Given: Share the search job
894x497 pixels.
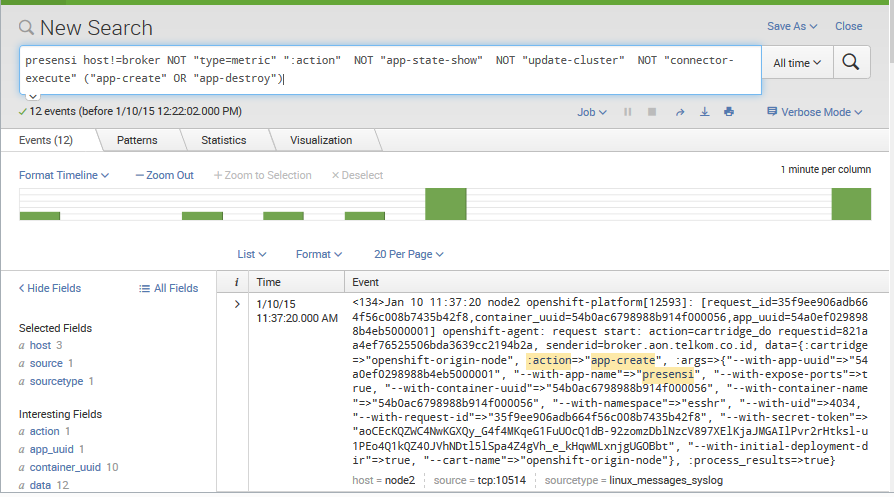Looking at the screenshot, I should (680, 112).
